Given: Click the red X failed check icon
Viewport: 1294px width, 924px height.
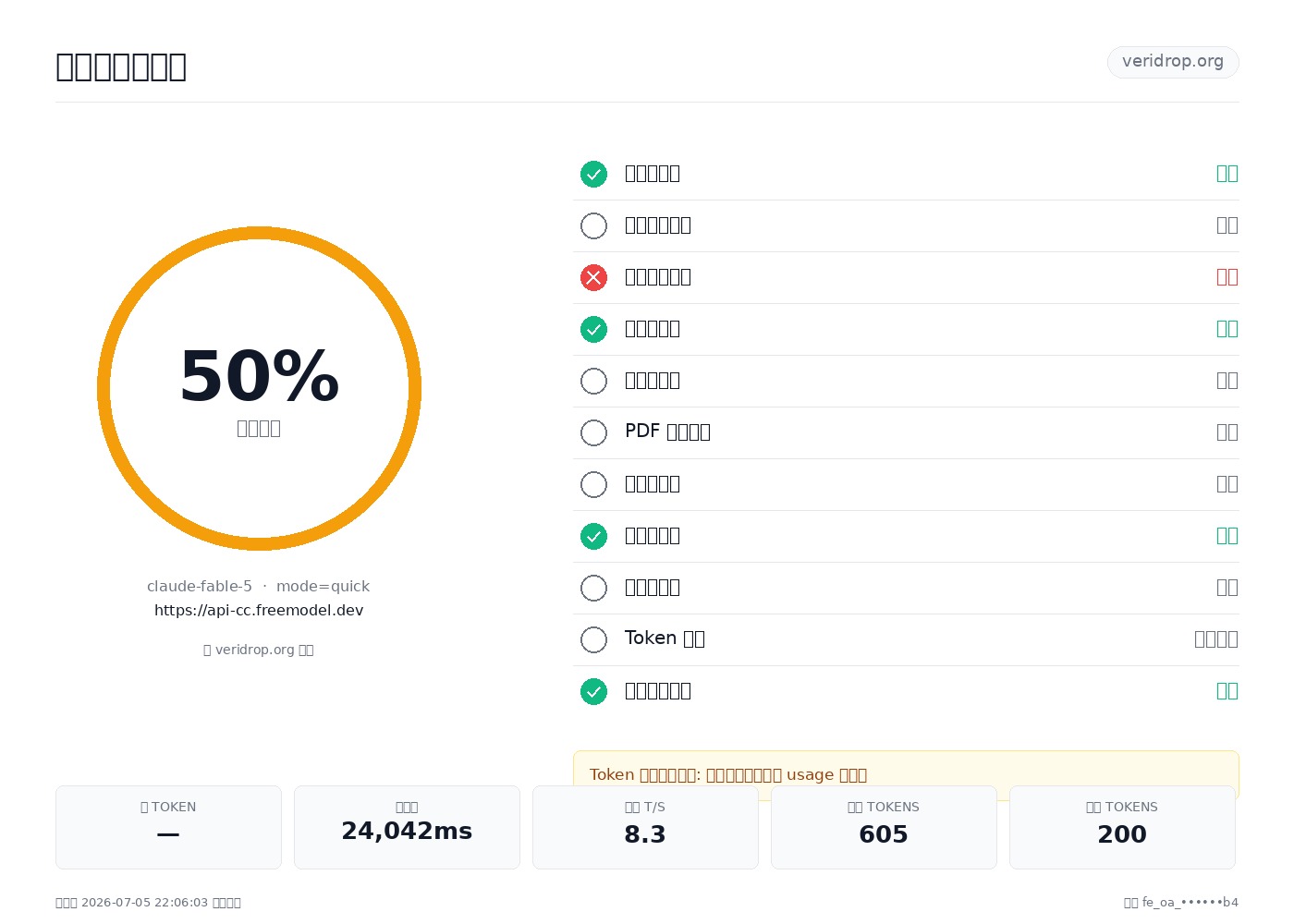Looking at the screenshot, I should [x=593, y=277].
